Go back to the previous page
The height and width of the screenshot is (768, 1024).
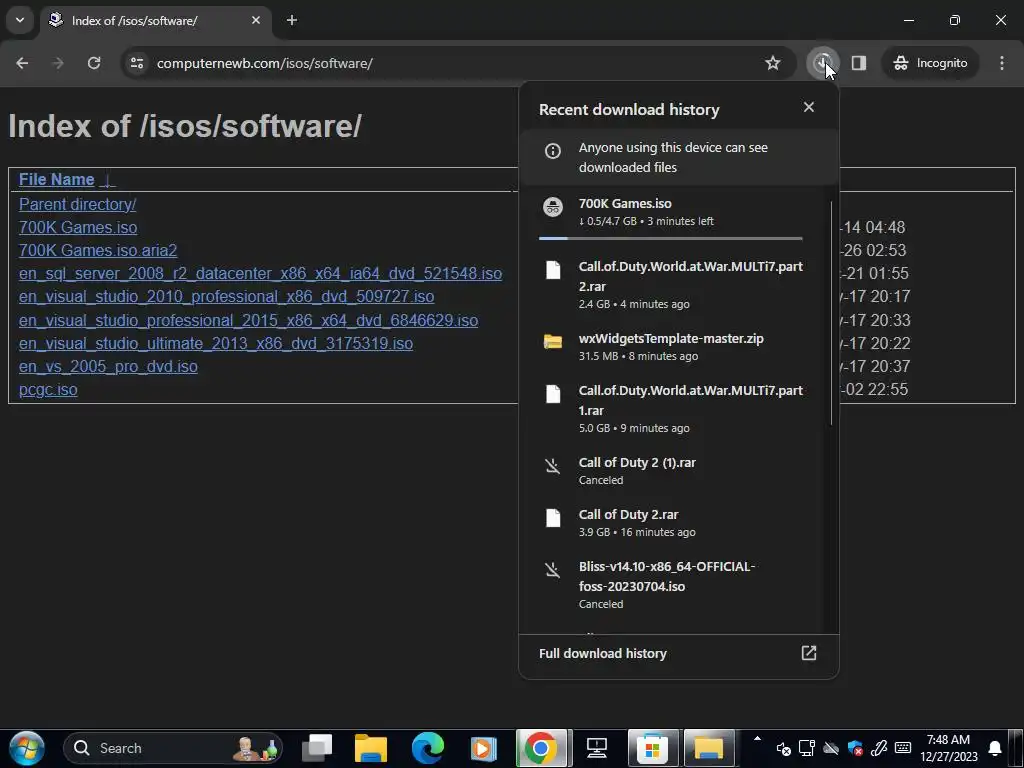tap(22, 63)
